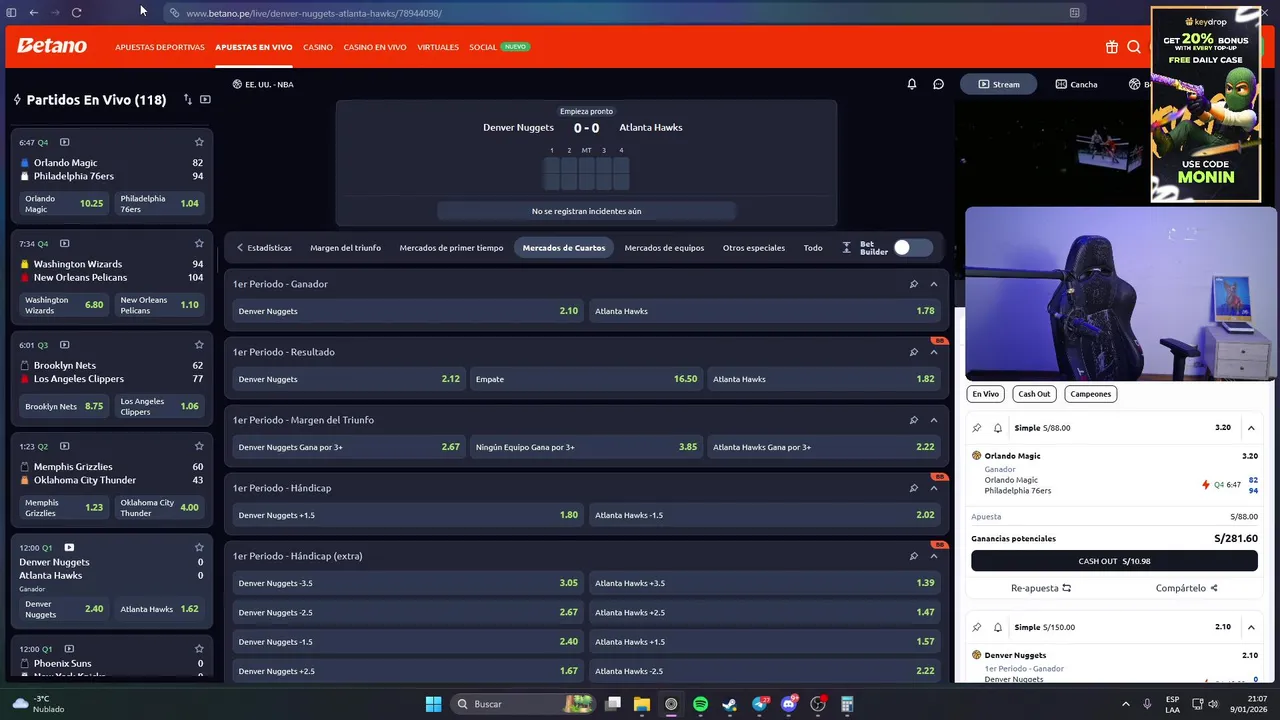
Task: Select Empate odds 16.50
Action: pos(586,379)
